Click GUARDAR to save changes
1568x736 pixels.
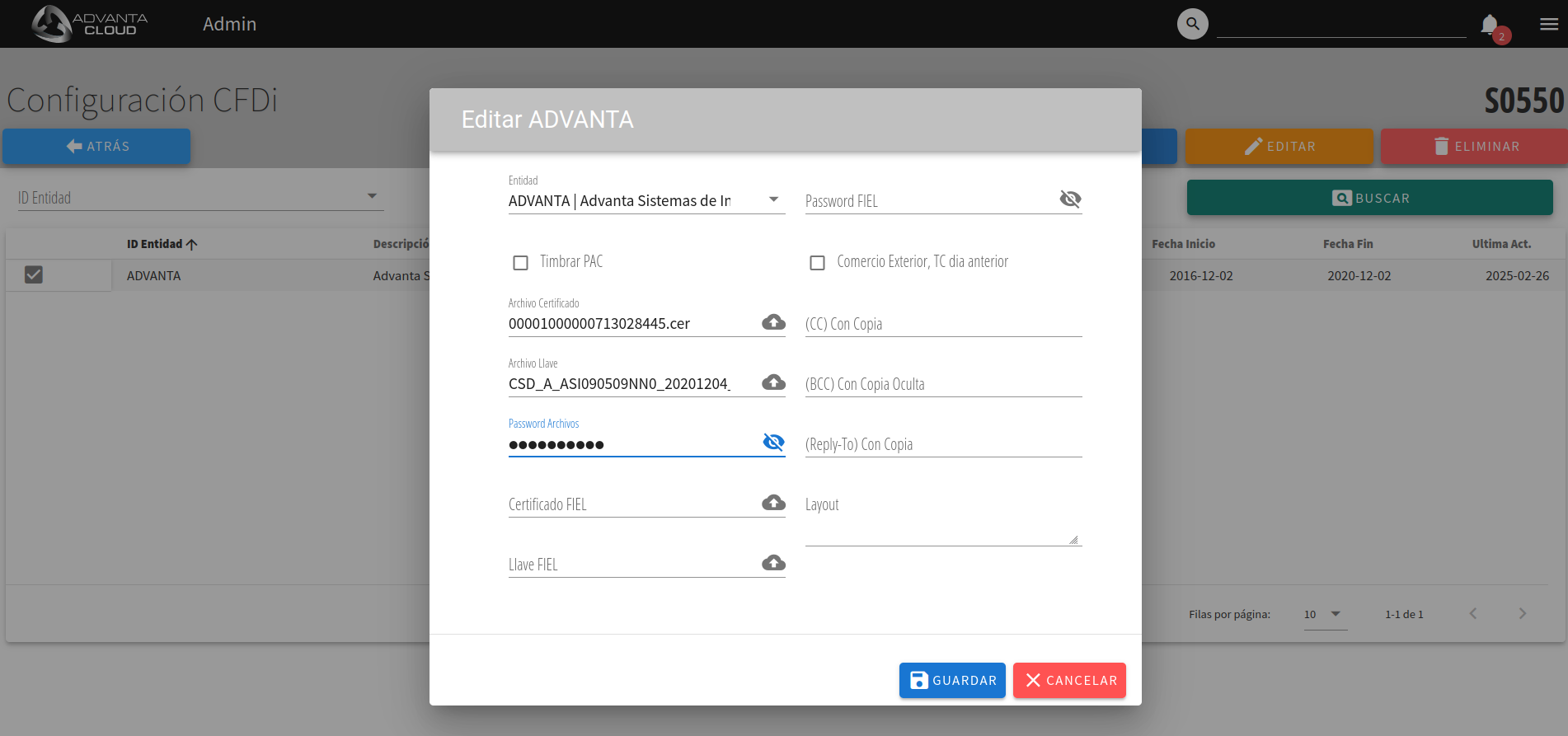(952, 680)
